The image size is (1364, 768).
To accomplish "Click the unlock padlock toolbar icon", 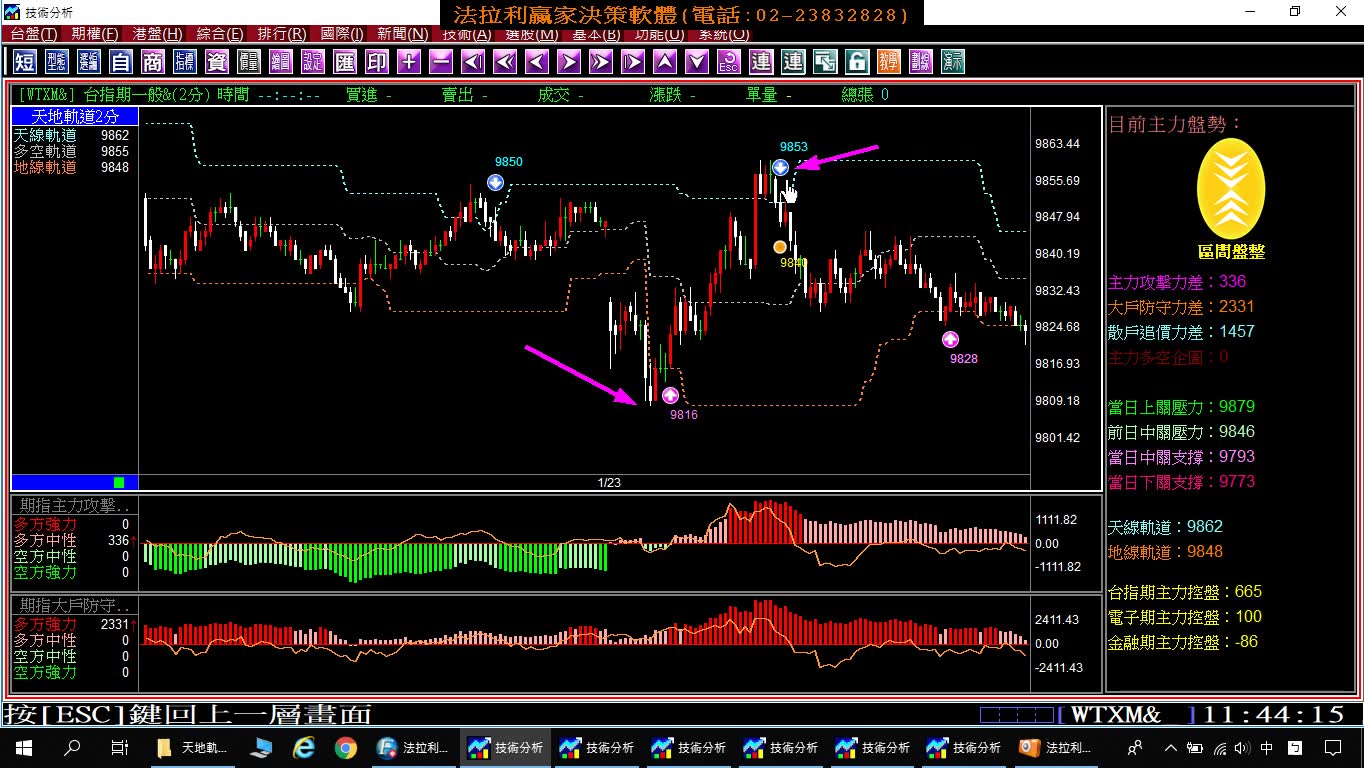I will tap(857, 61).
